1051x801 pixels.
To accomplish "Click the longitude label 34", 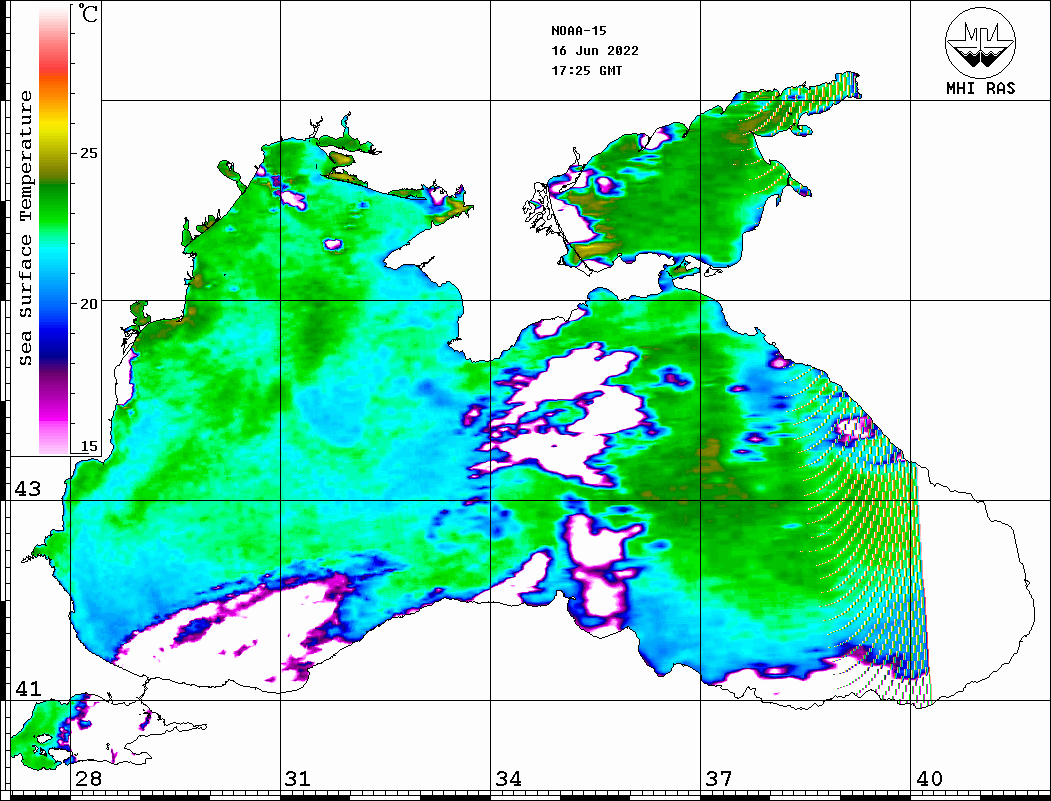I will click(x=508, y=779).
